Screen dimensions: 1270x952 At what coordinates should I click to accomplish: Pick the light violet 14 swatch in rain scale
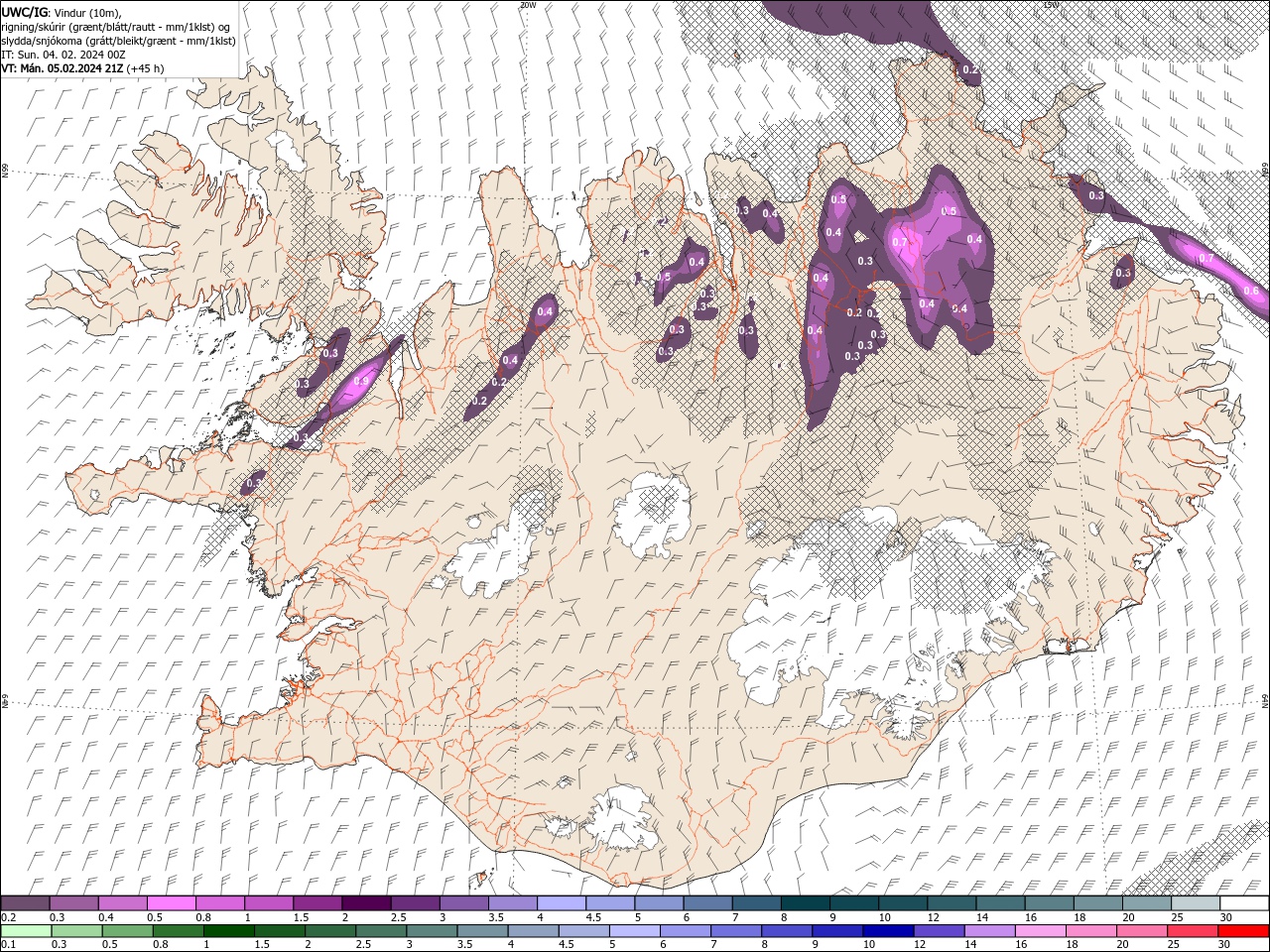point(989,931)
